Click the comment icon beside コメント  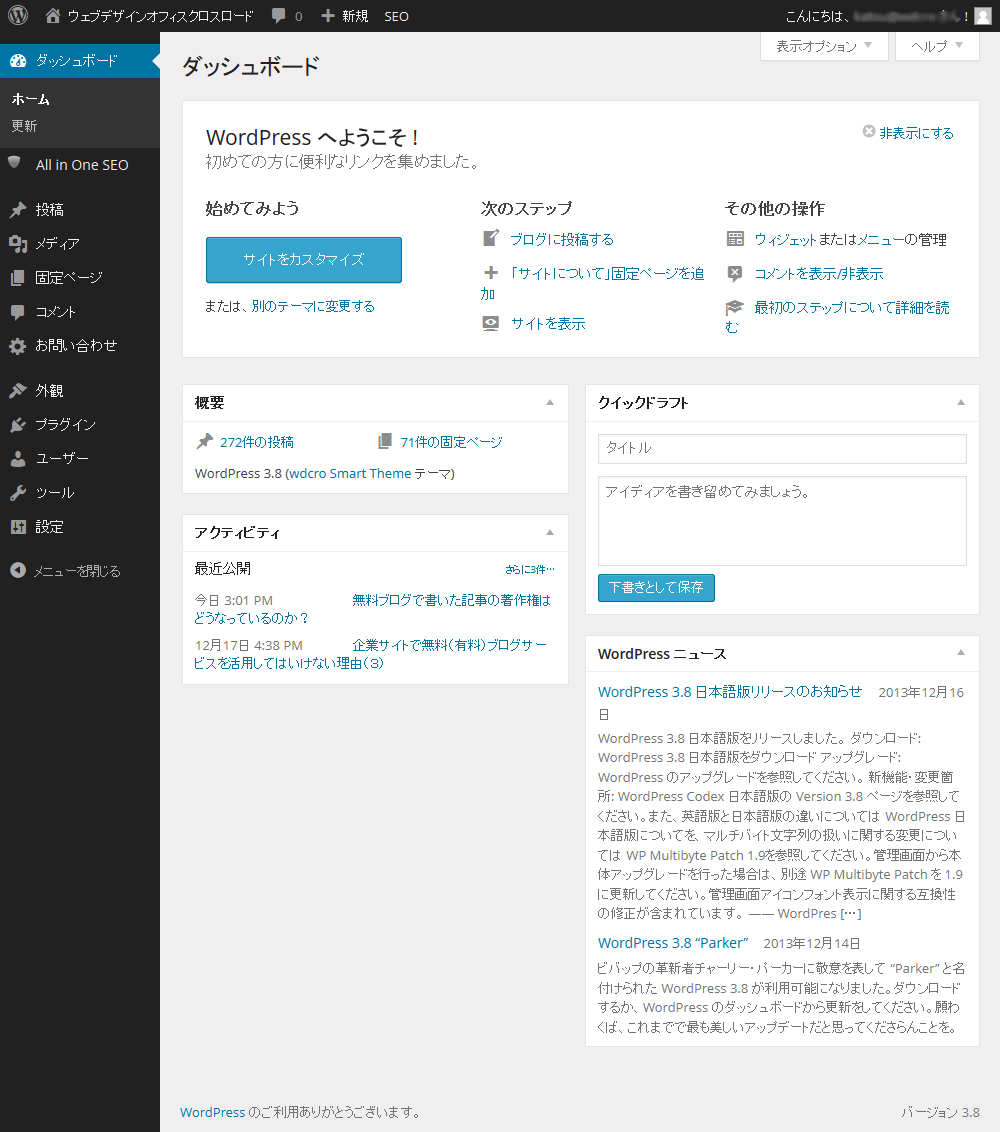[18, 312]
